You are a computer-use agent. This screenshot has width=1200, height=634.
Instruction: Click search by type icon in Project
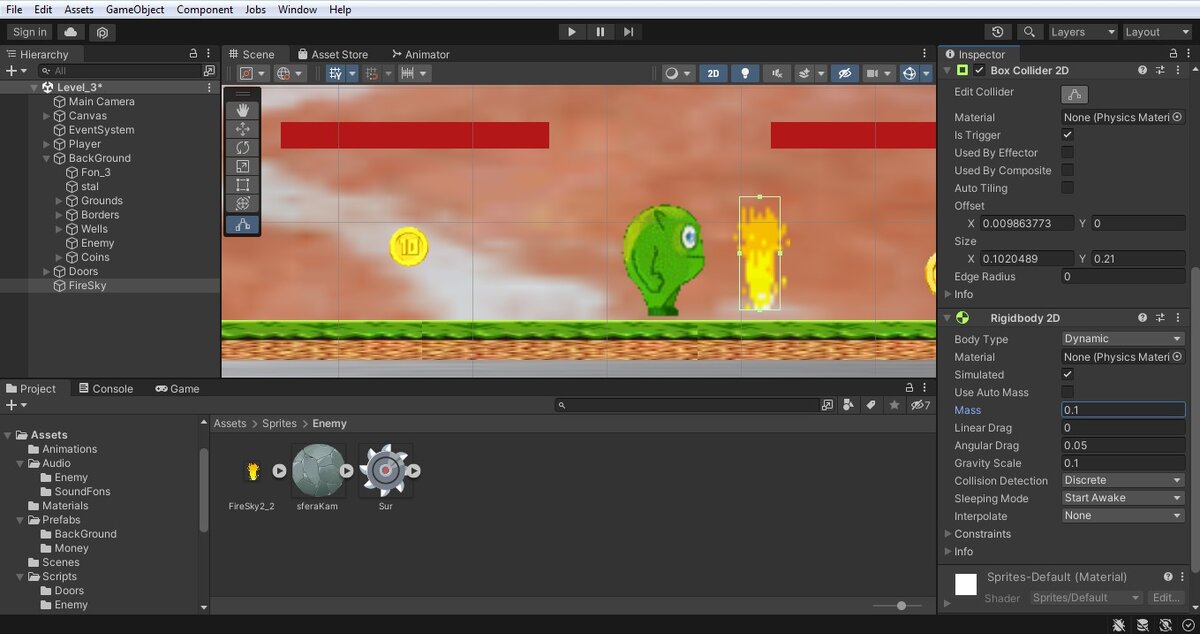coord(848,405)
